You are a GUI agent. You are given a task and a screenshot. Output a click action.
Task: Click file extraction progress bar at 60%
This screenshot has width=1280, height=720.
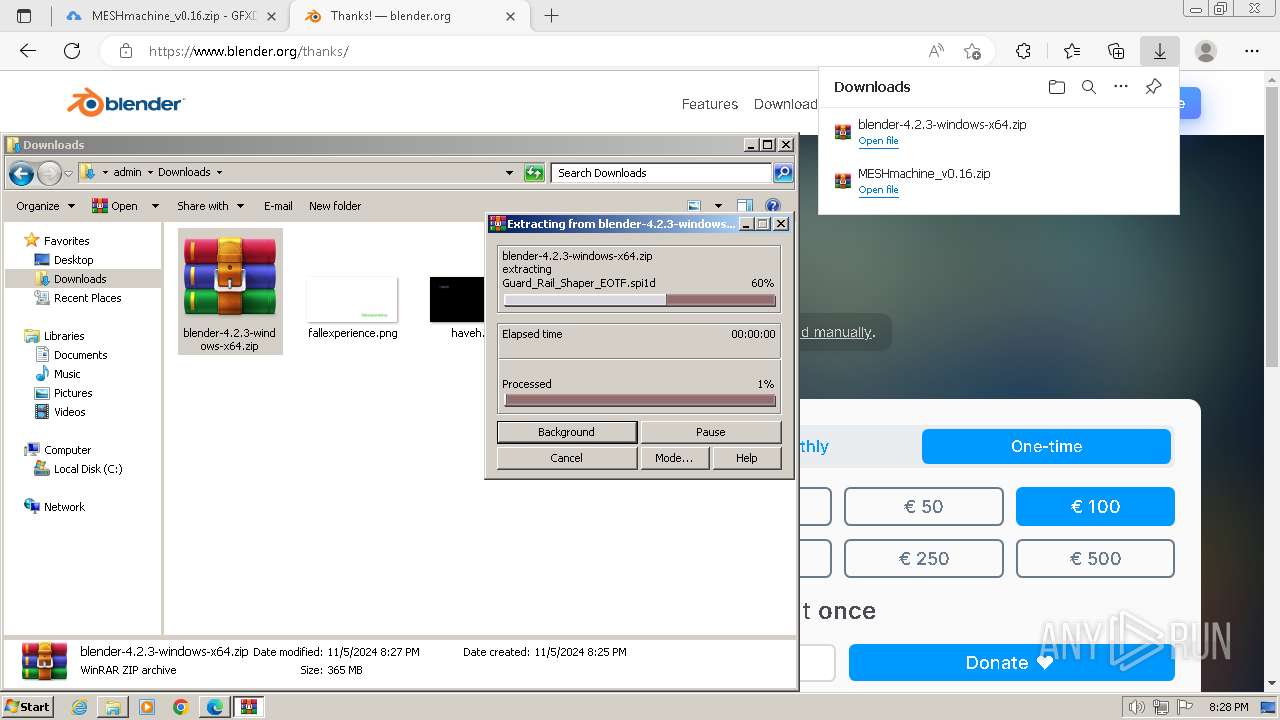pyautogui.click(x=639, y=300)
